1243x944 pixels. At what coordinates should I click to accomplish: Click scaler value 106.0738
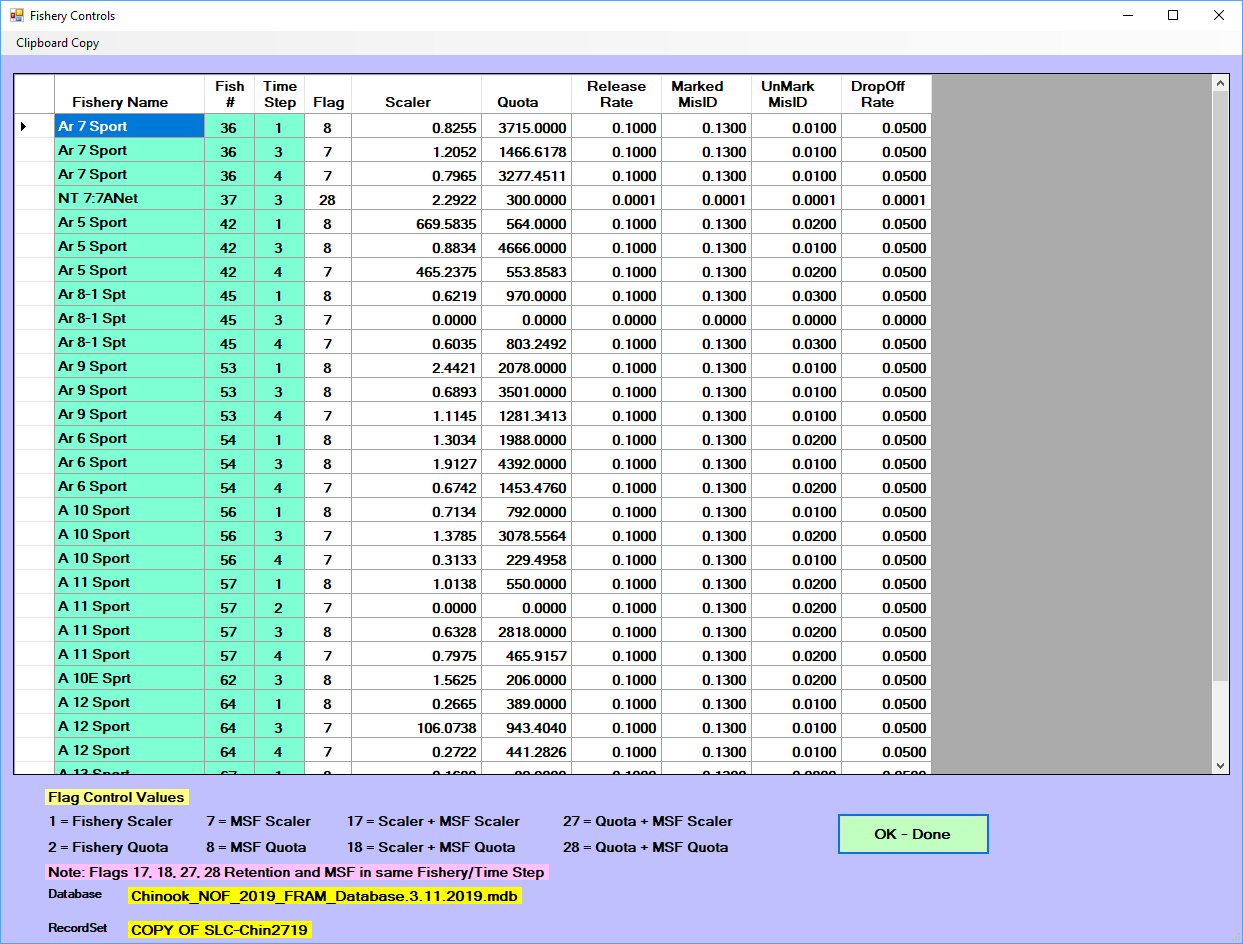[x=416, y=728]
